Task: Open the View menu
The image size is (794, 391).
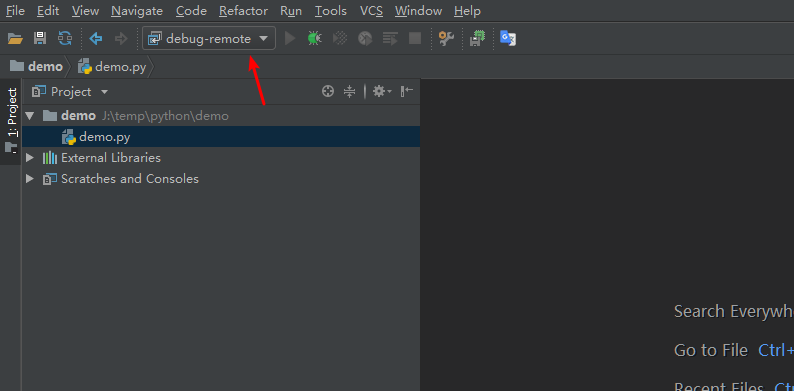Action: [86, 11]
